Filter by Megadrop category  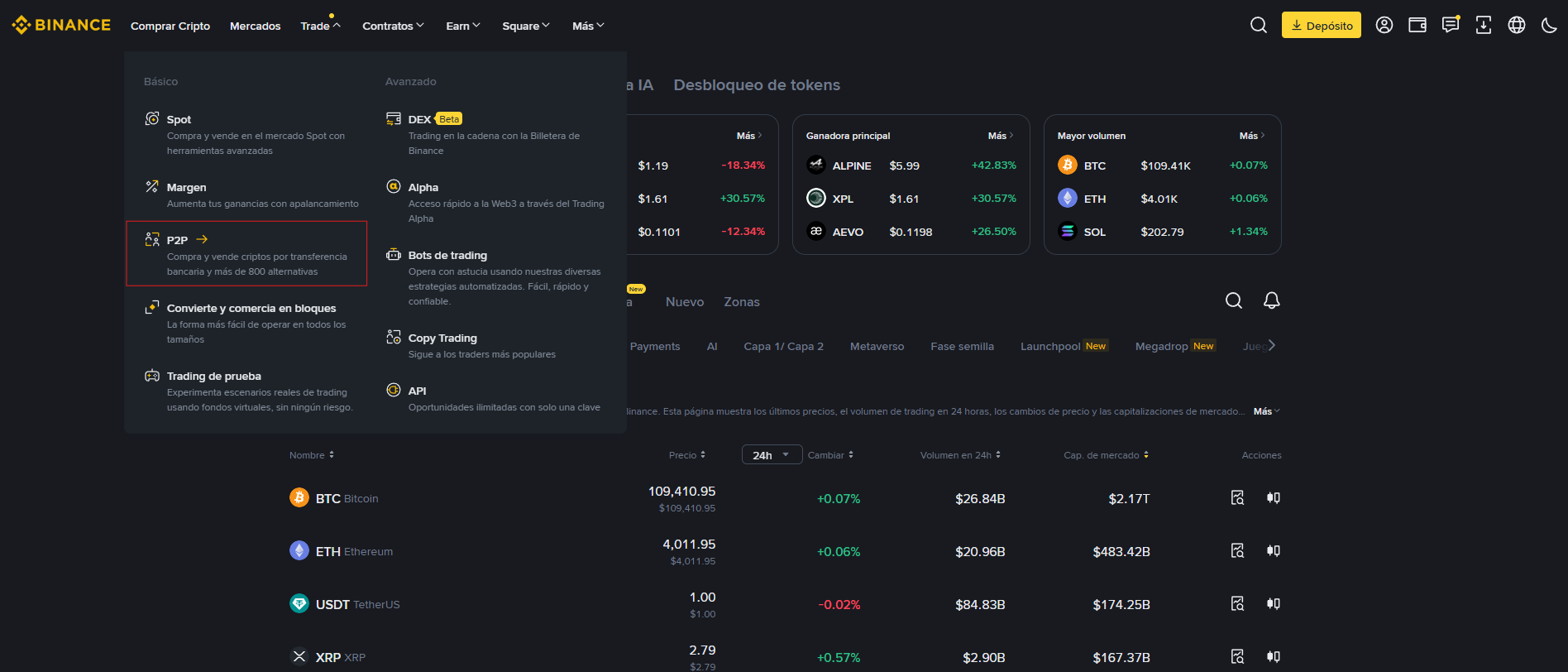[x=1175, y=346]
